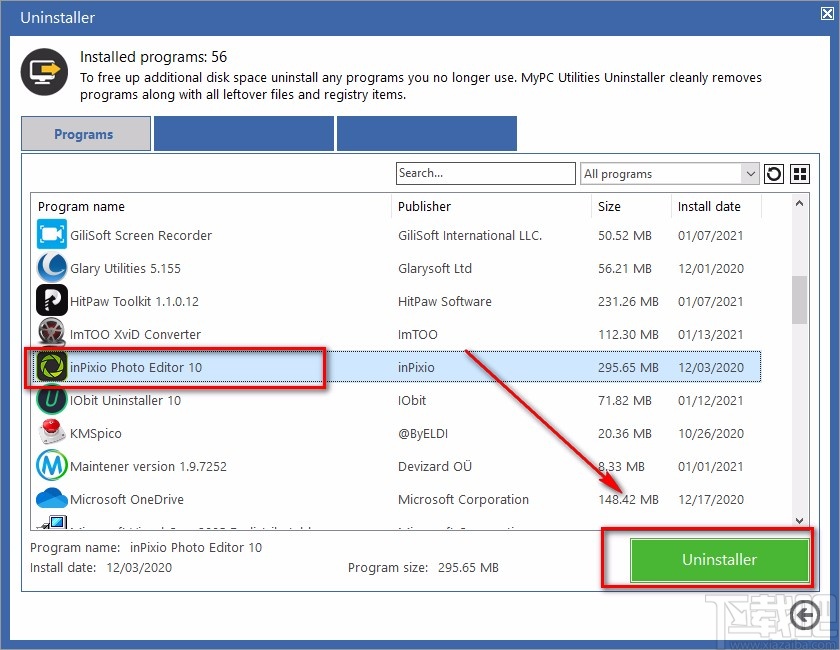
Task: Click the KMSpico red button icon
Action: click(52, 432)
